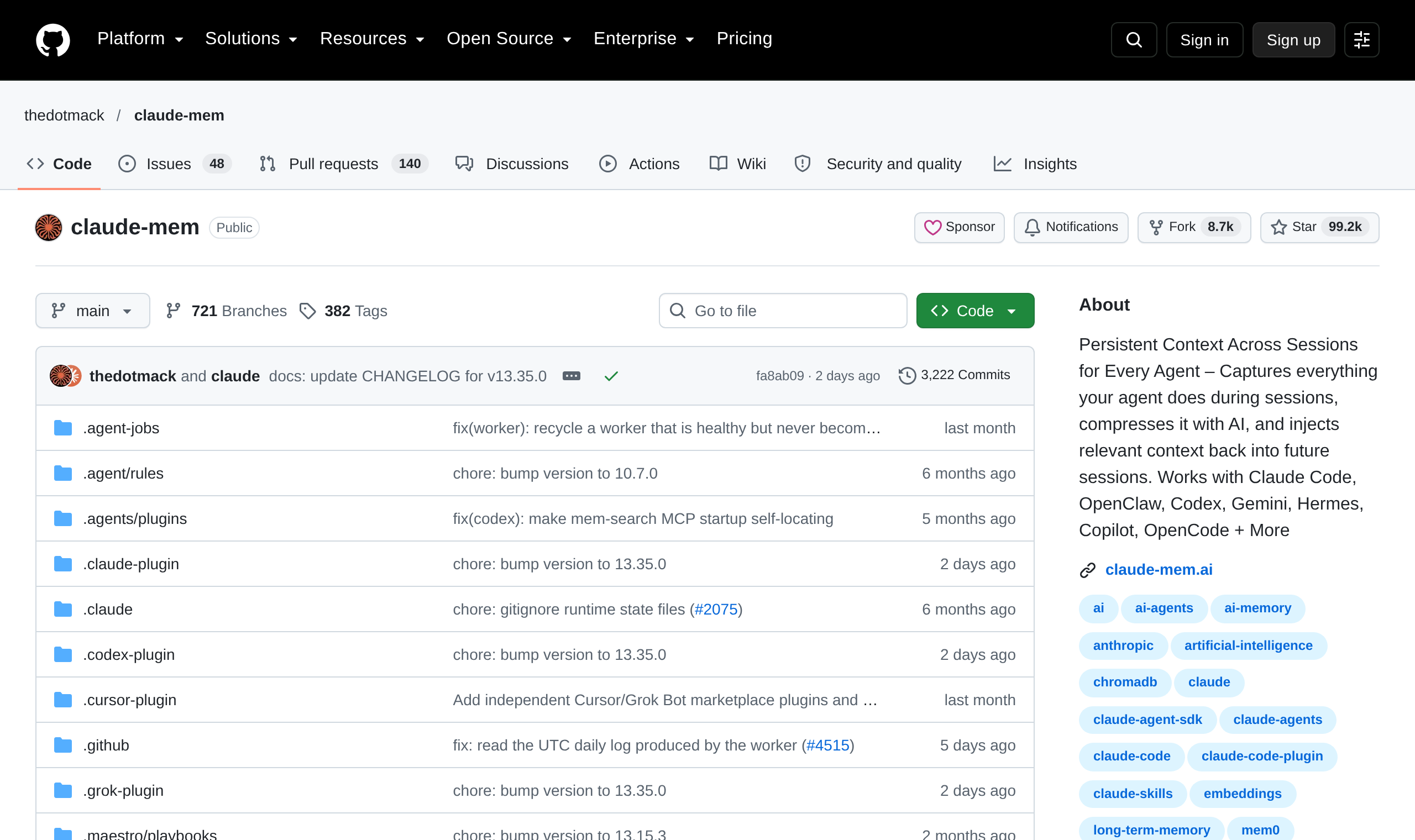Viewport: 1415px width, 840px height.
Task: Expand the Platform menu
Action: (x=140, y=39)
